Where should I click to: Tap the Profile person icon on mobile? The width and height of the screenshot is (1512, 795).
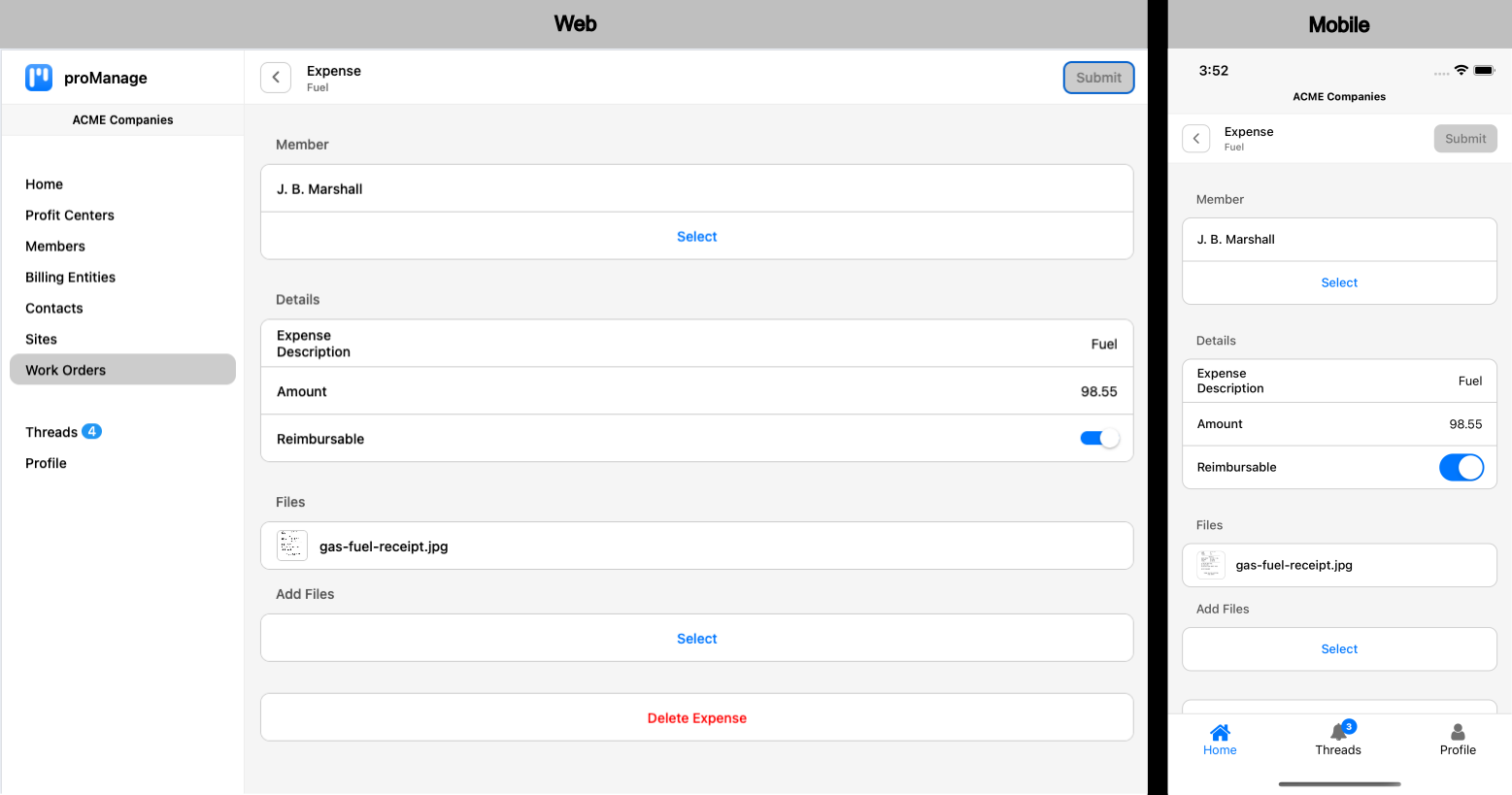coord(1458,733)
